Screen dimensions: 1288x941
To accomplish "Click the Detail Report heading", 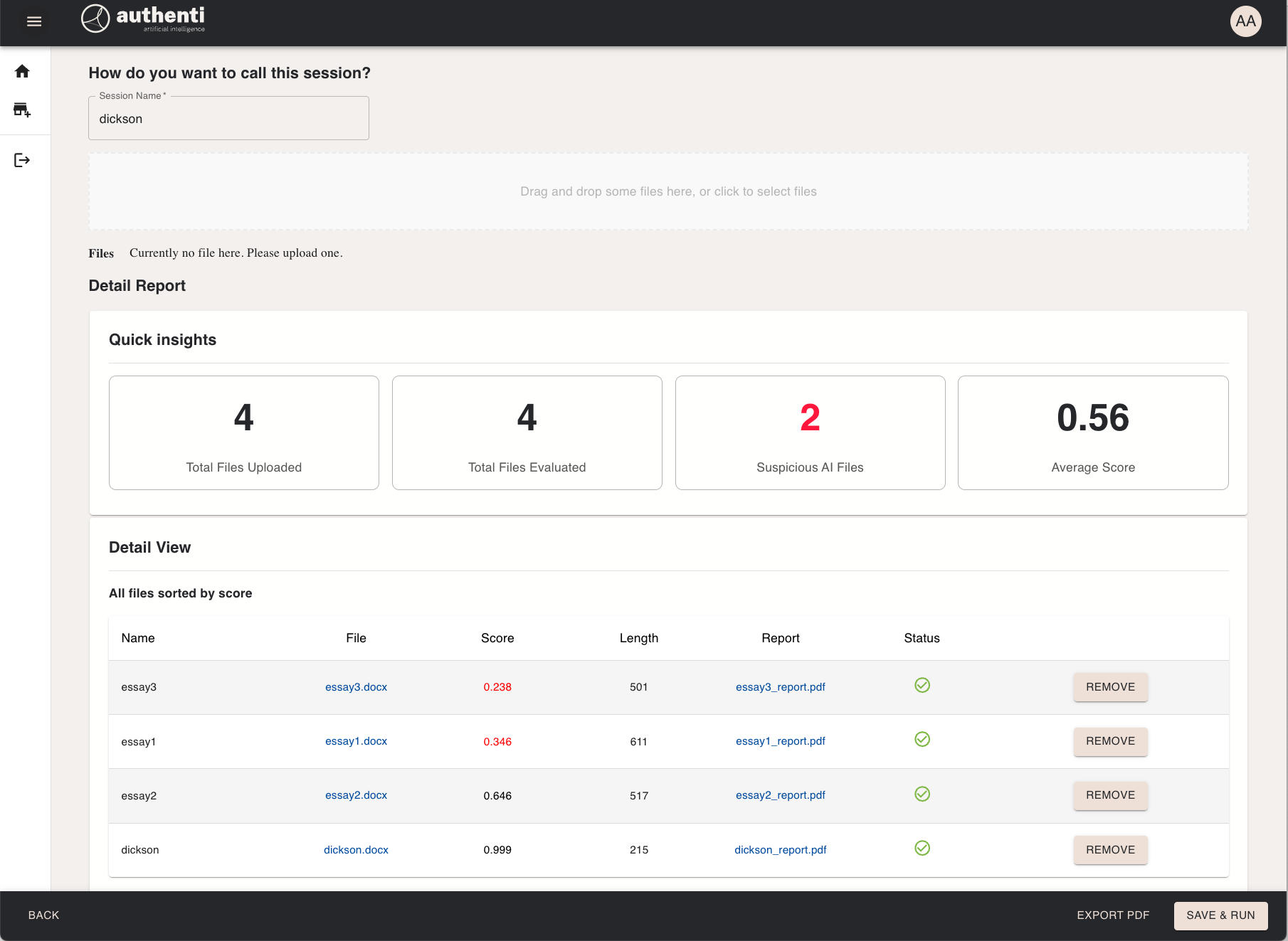I will click(x=137, y=286).
